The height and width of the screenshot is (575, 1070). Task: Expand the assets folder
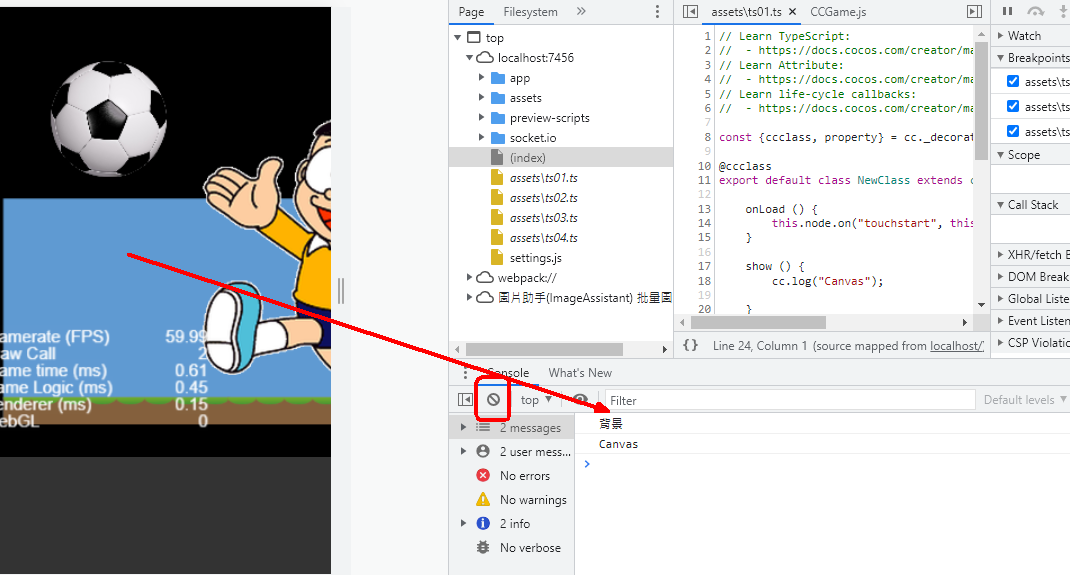coord(481,98)
